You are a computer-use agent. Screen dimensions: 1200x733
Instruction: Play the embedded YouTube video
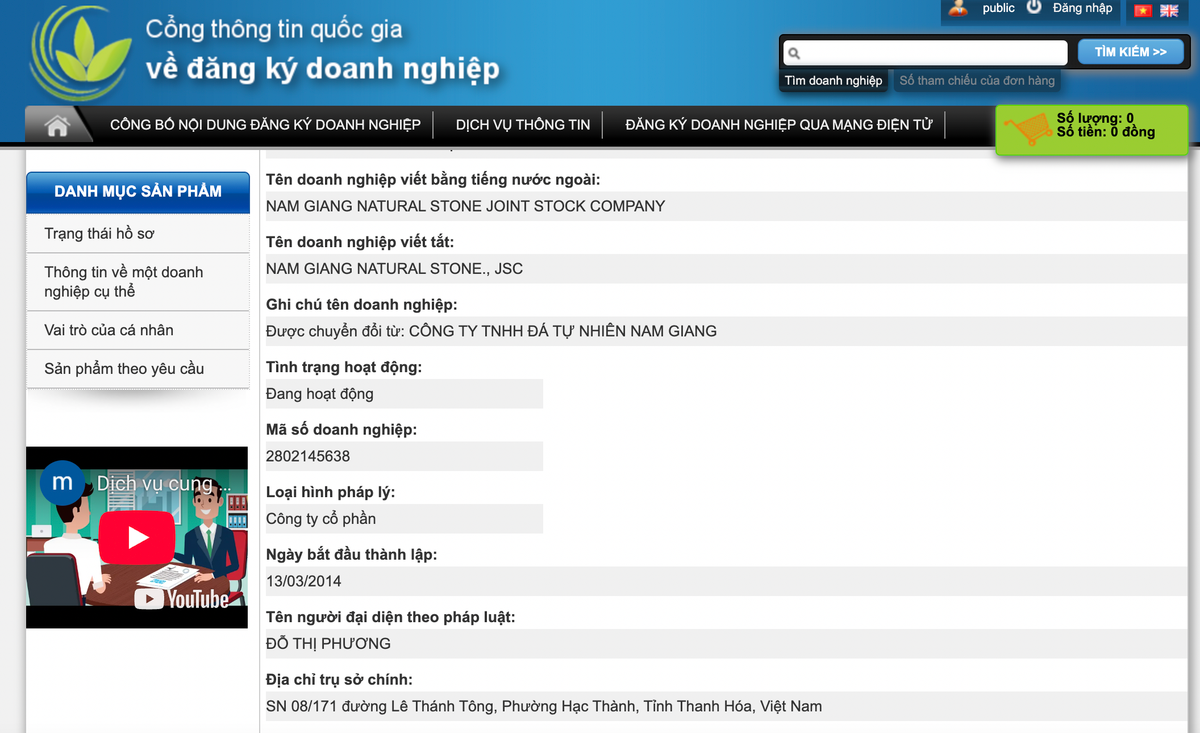[x=137, y=538]
